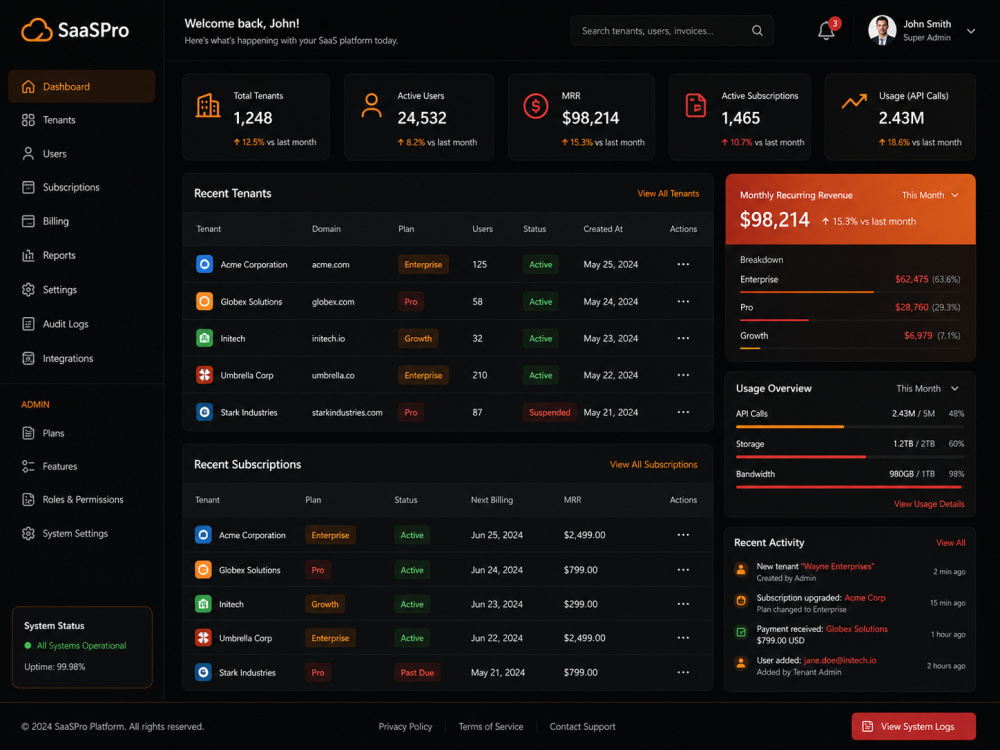Expand the John Smith account menu chevron
This screenshot has width=1000, height=750.
[971, 31]
